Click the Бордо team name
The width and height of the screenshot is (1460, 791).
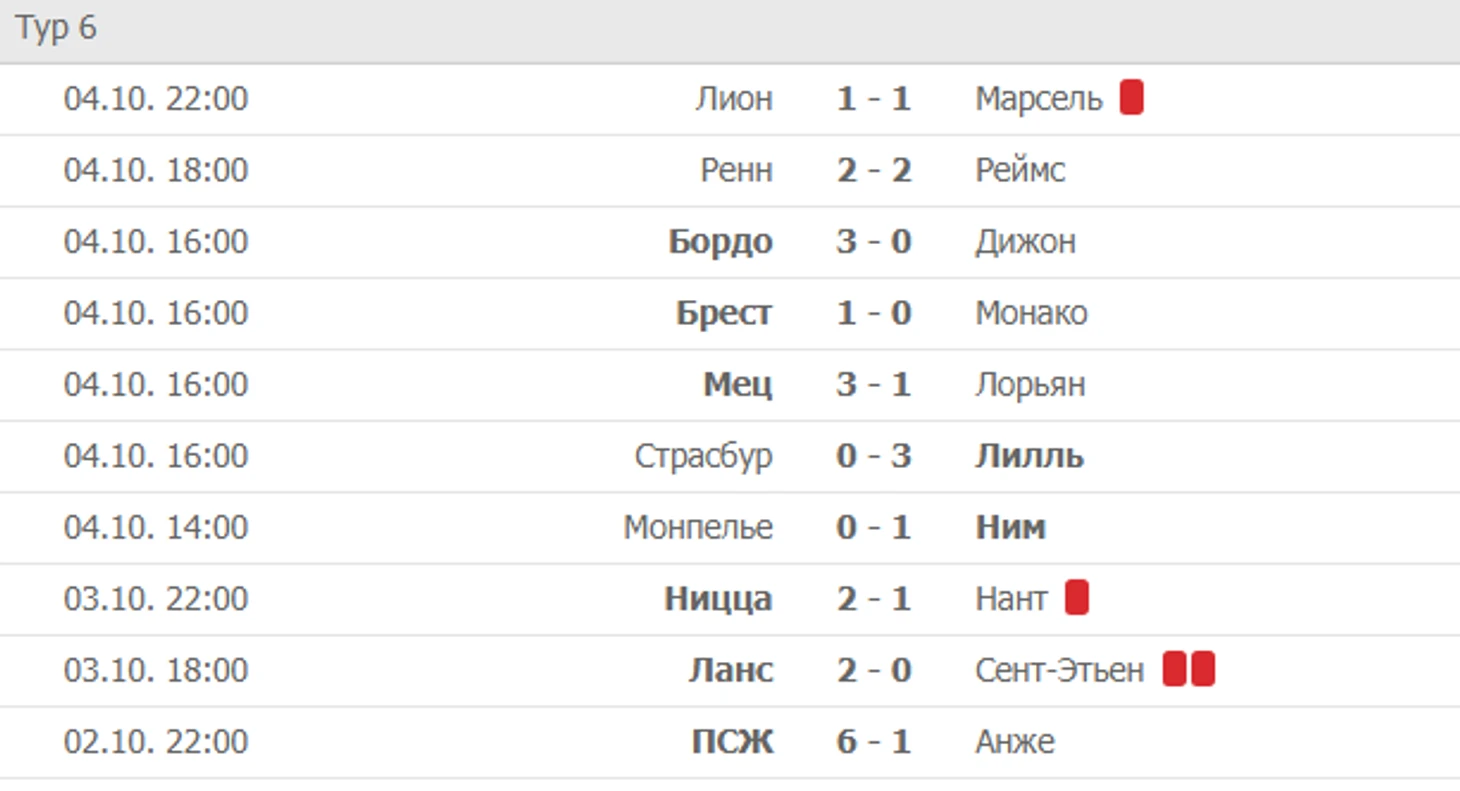721,242
